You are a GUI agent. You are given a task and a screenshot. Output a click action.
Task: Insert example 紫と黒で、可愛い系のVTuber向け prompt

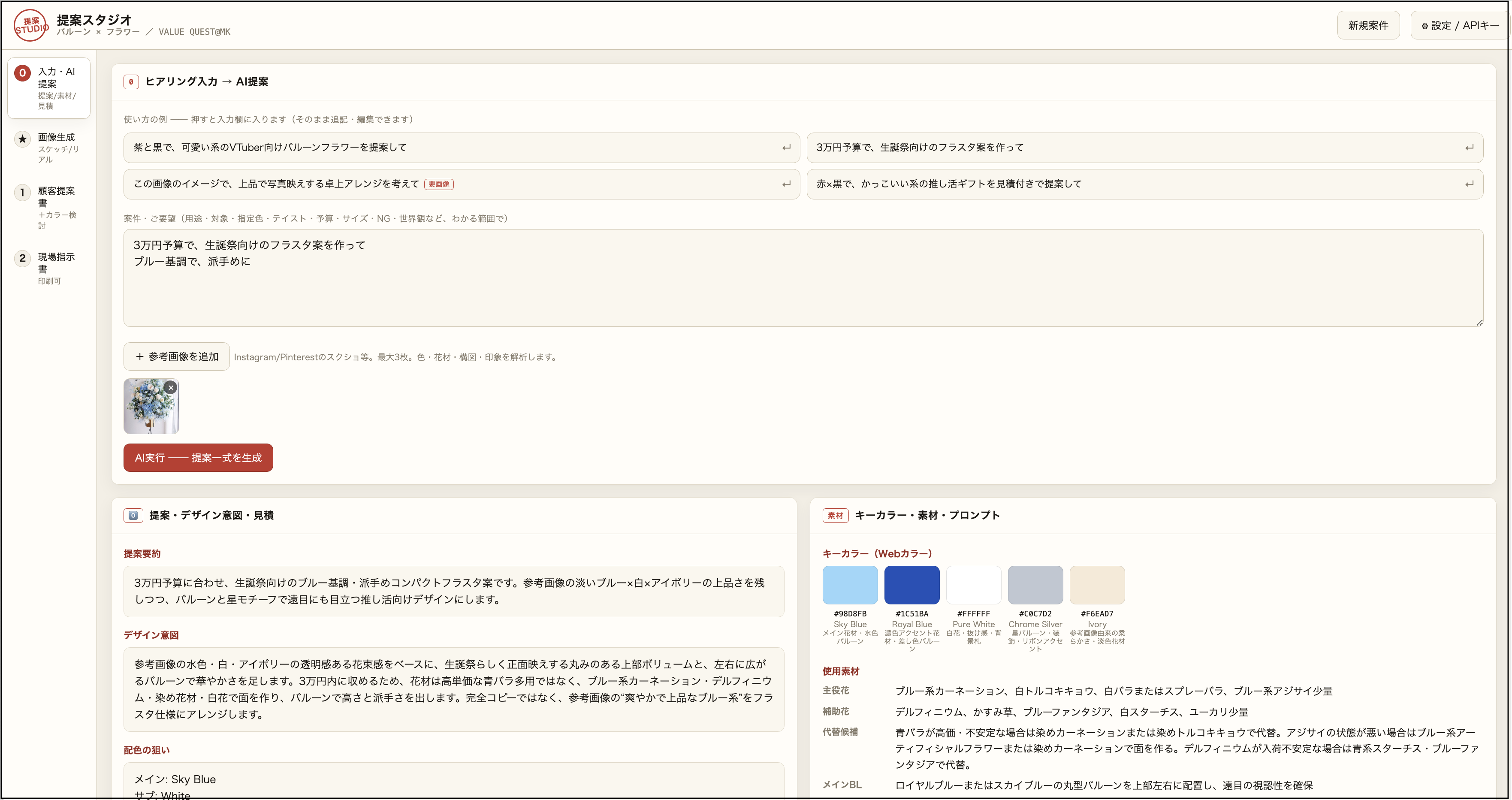(x=462, y=147)
